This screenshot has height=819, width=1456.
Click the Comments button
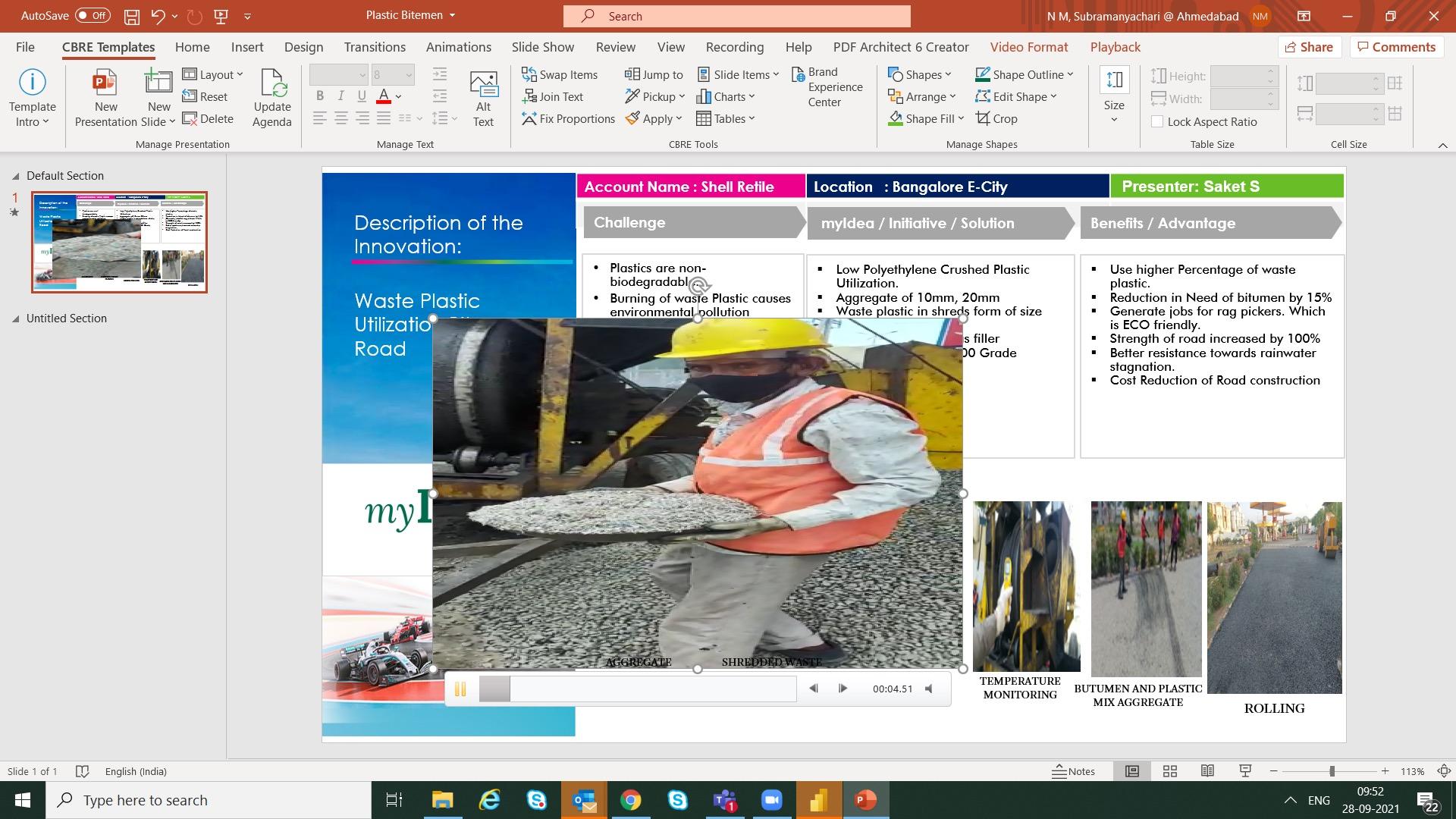(1396, 47)
